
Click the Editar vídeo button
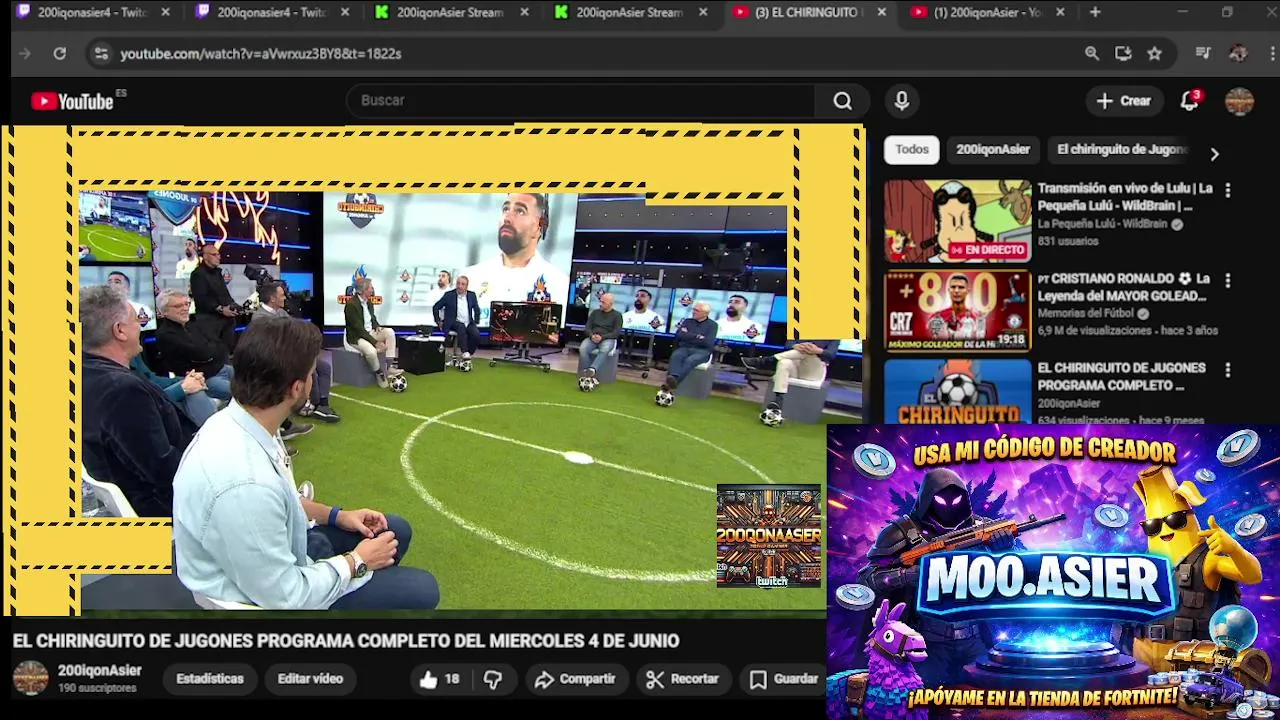(x=310, y=679)
